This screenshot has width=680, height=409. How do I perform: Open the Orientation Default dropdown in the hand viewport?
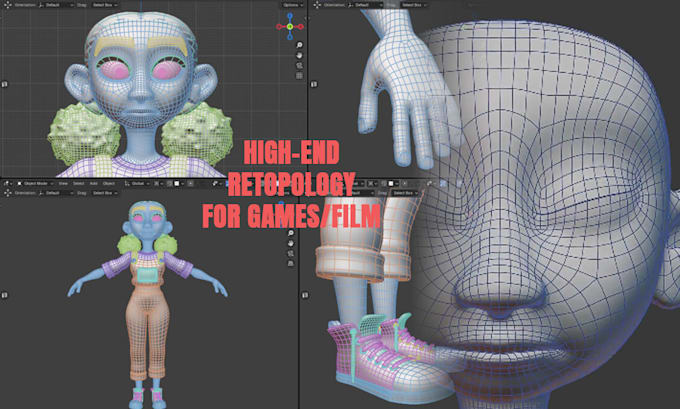(x=366, y=5)
